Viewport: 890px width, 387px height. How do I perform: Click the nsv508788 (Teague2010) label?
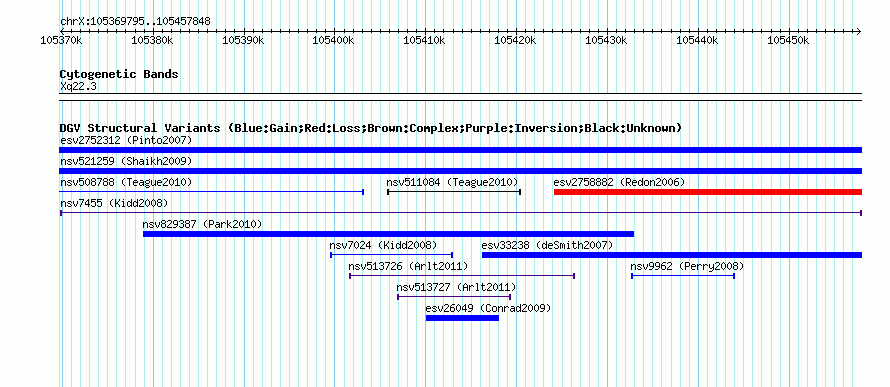pyautogui.click(x=126, y=182)
